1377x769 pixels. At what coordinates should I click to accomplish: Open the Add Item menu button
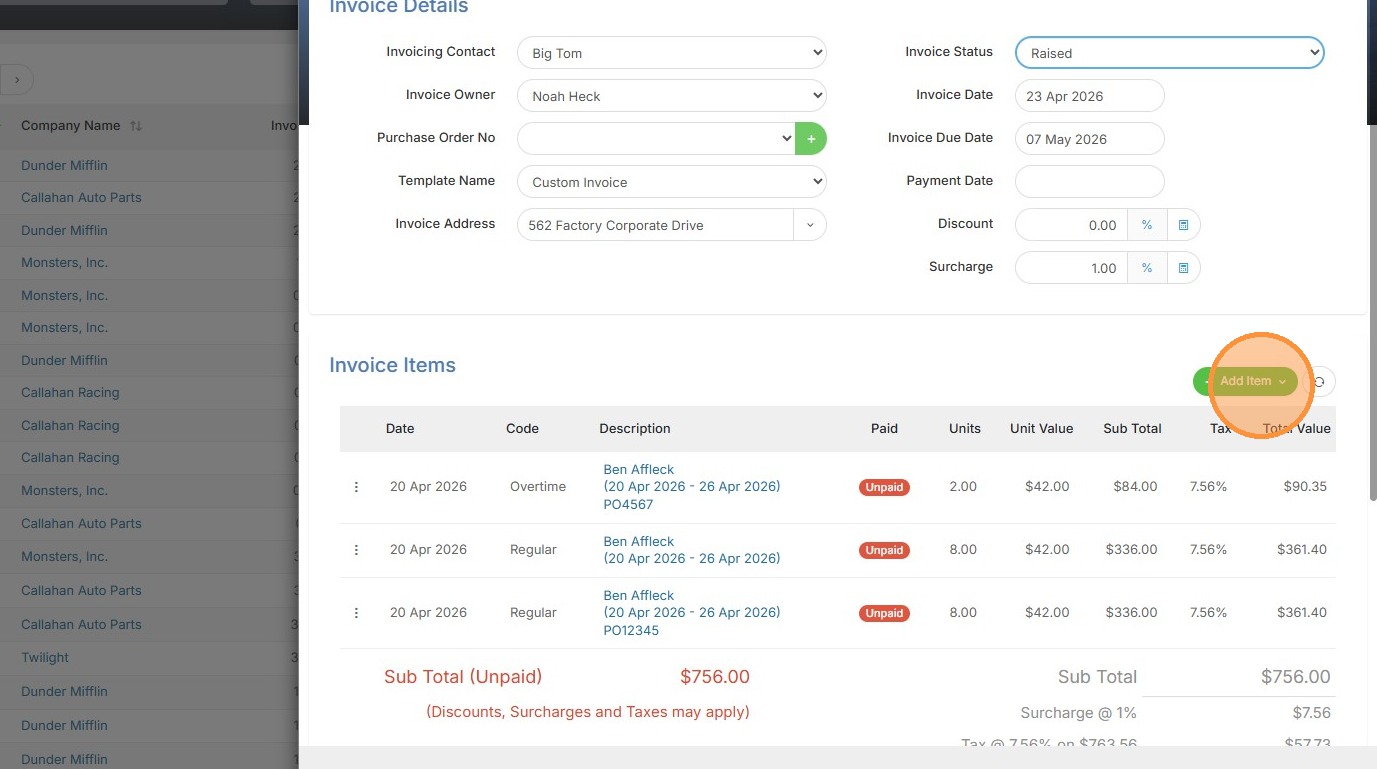click(1251, 381)
